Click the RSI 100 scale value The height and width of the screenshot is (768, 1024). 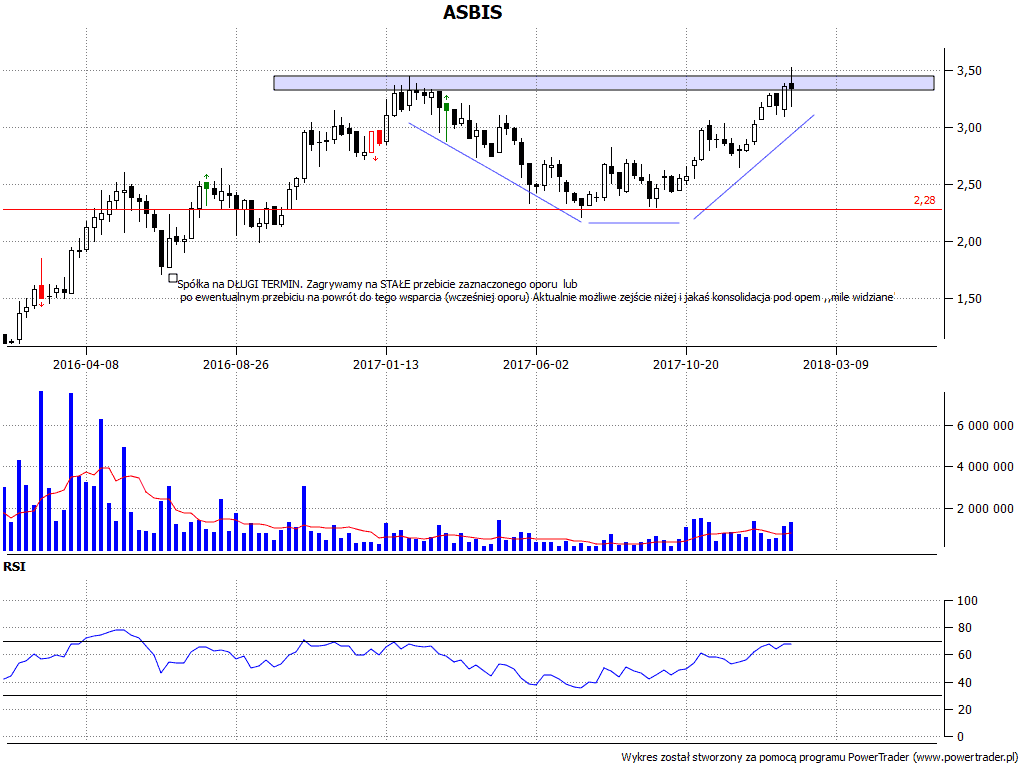pos(967,601)
